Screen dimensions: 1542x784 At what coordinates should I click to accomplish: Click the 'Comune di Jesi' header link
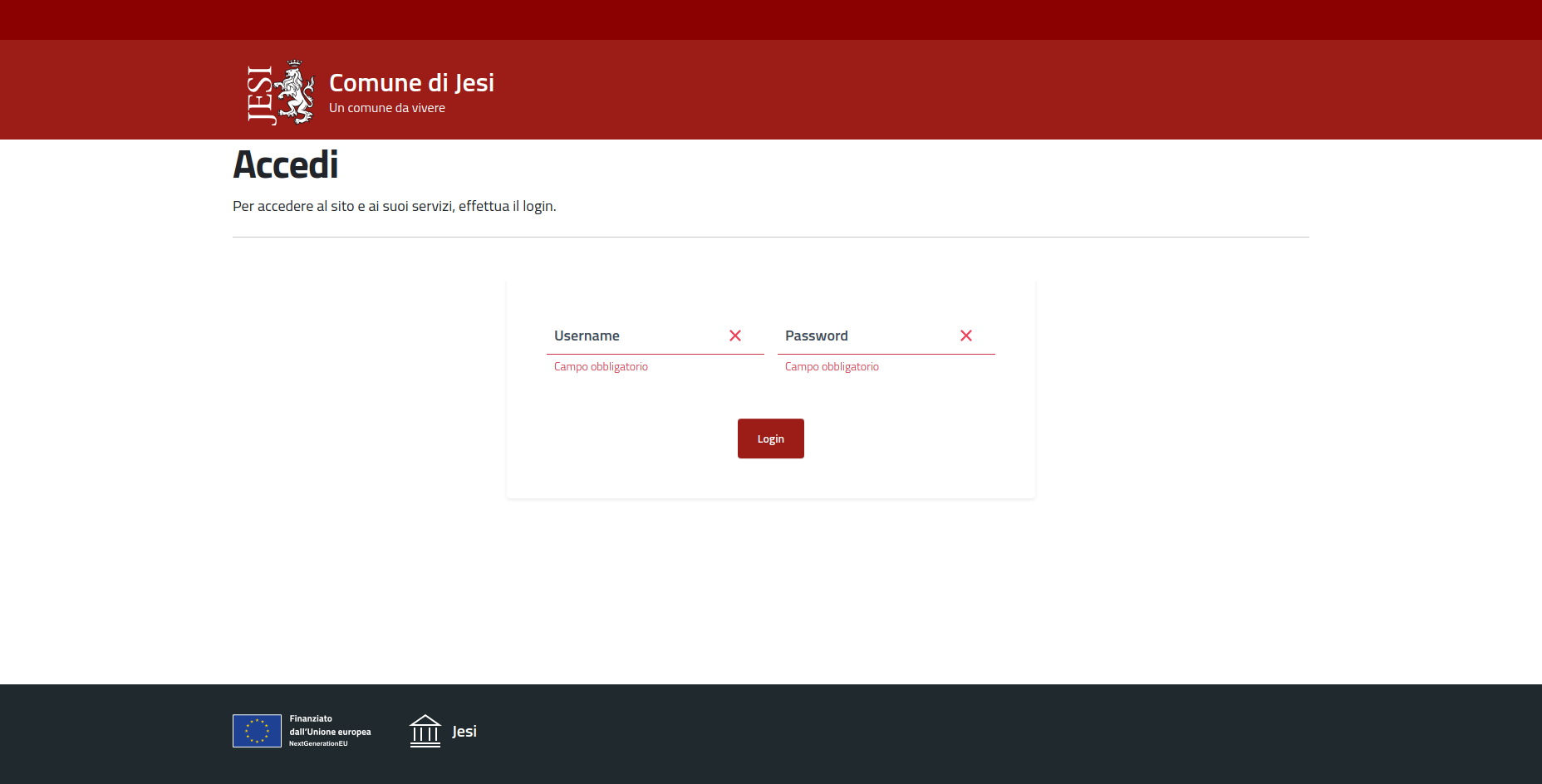[x=411, y=82]
